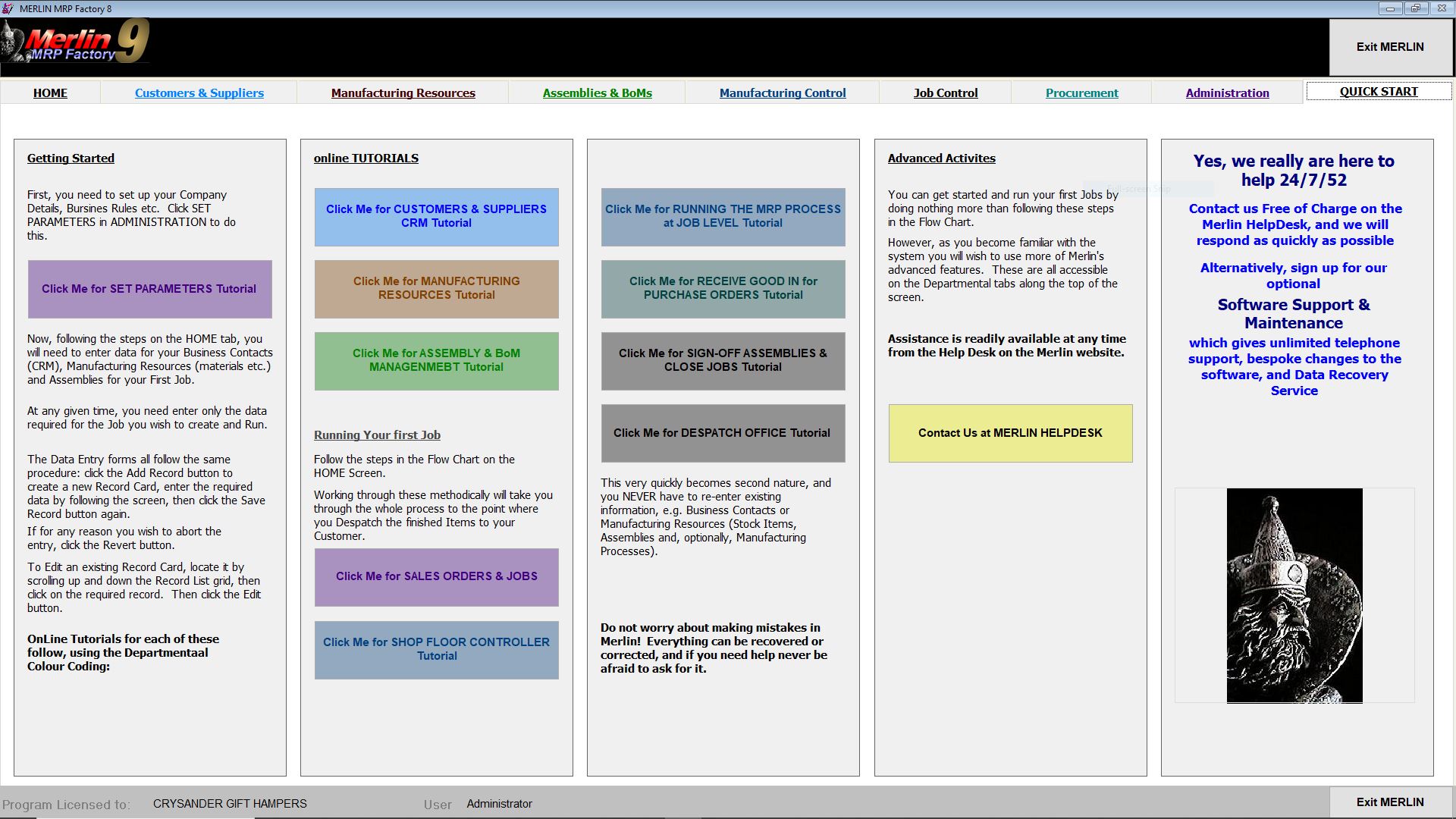Click the Merlin wizard statue image

click(1294, 595)
